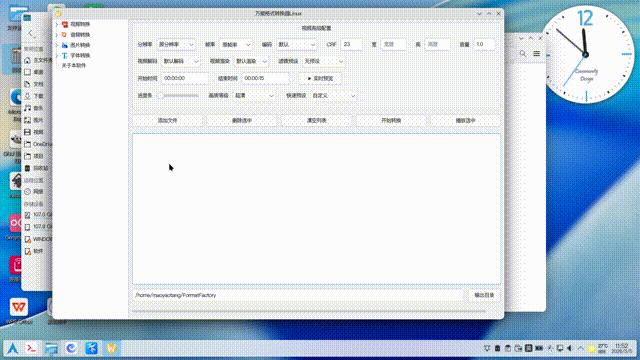Viewport: 640px width, 360px height.
Task: Click the pictures icon in file manager sidebar
Action: [x=28, y=120]
